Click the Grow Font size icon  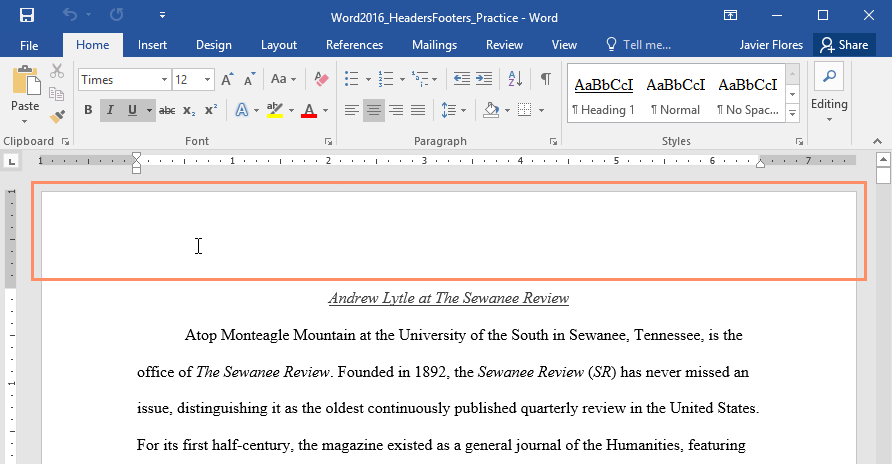227,79
